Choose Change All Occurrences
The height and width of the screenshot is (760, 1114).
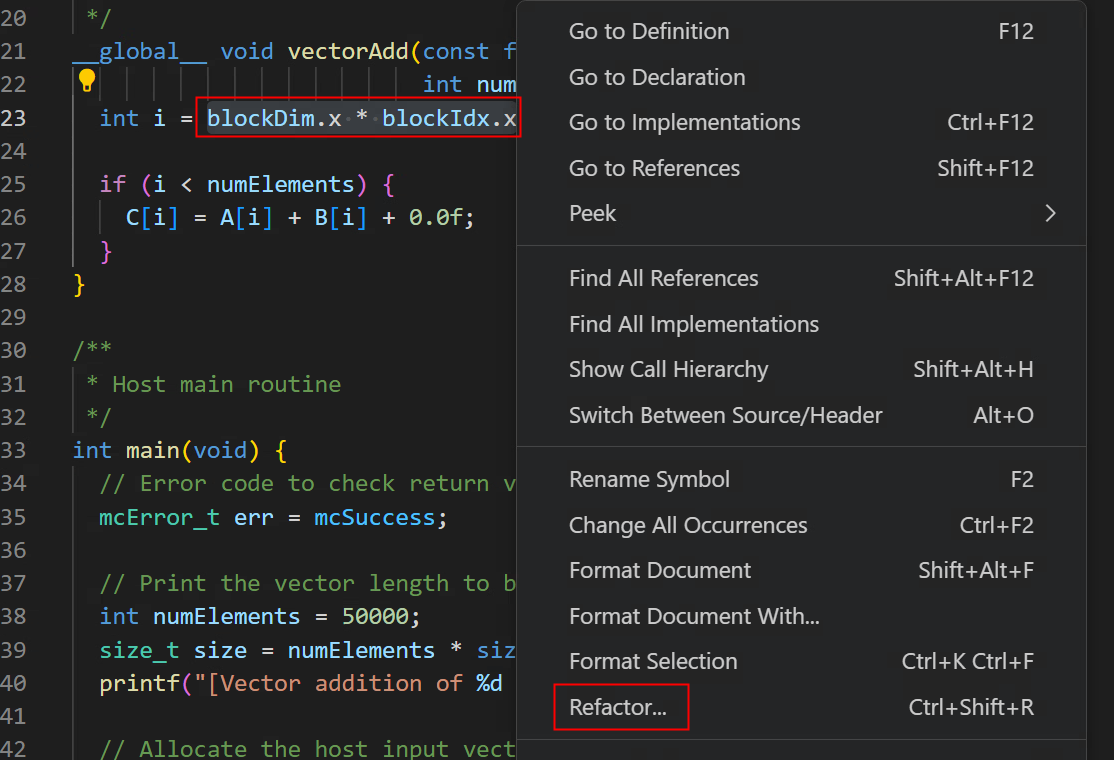(688, 525)
